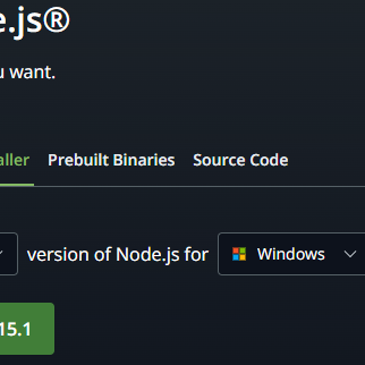Click the word 'Binaries' in tab bar

[144, 160]
